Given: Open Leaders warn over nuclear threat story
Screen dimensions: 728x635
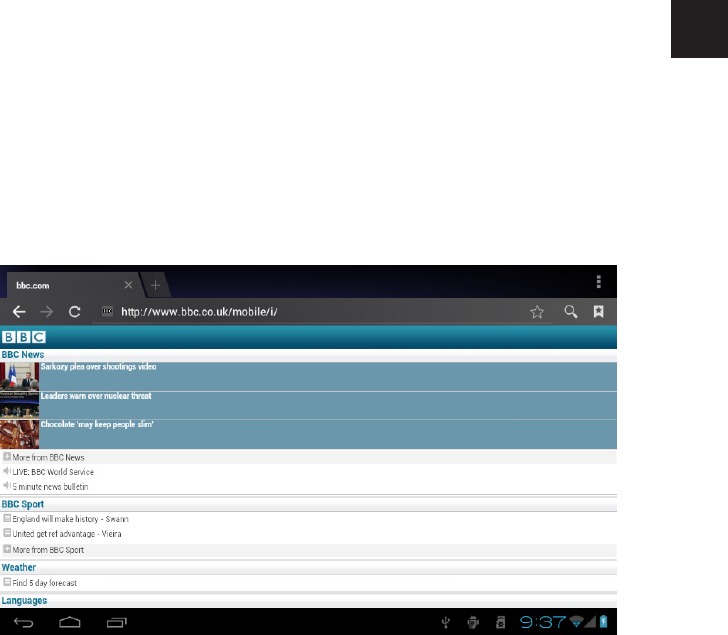Looking at the screenshot, I should click(x=96, y=396).
